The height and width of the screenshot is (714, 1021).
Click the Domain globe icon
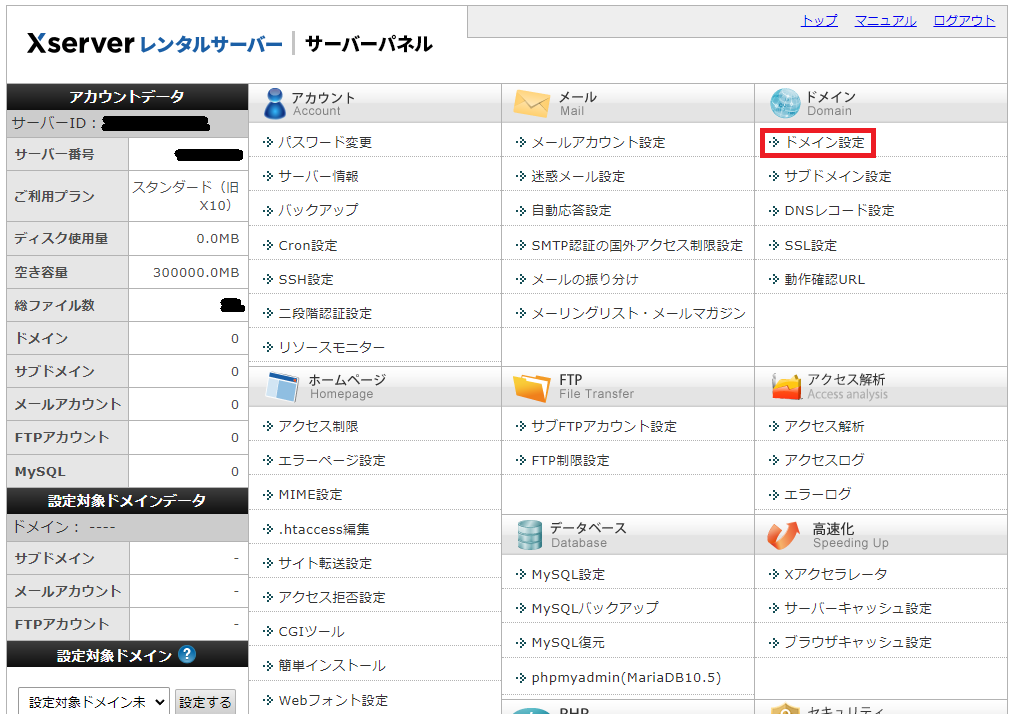785,103
